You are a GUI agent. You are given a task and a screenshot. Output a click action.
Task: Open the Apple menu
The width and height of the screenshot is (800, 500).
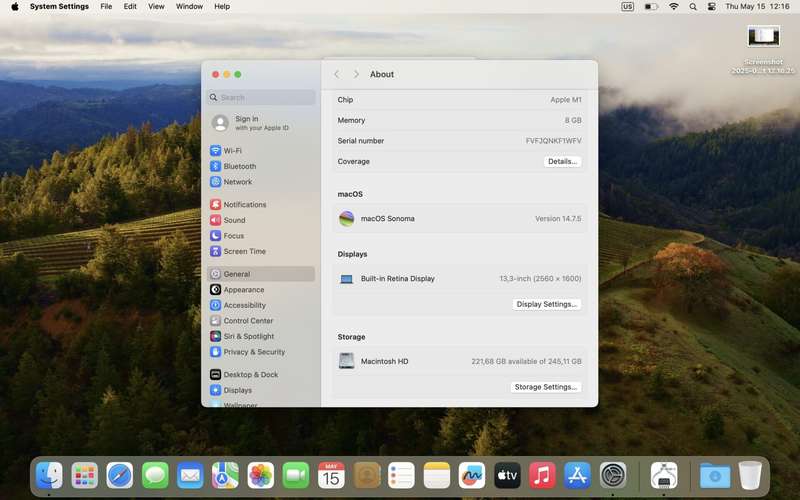15,7
